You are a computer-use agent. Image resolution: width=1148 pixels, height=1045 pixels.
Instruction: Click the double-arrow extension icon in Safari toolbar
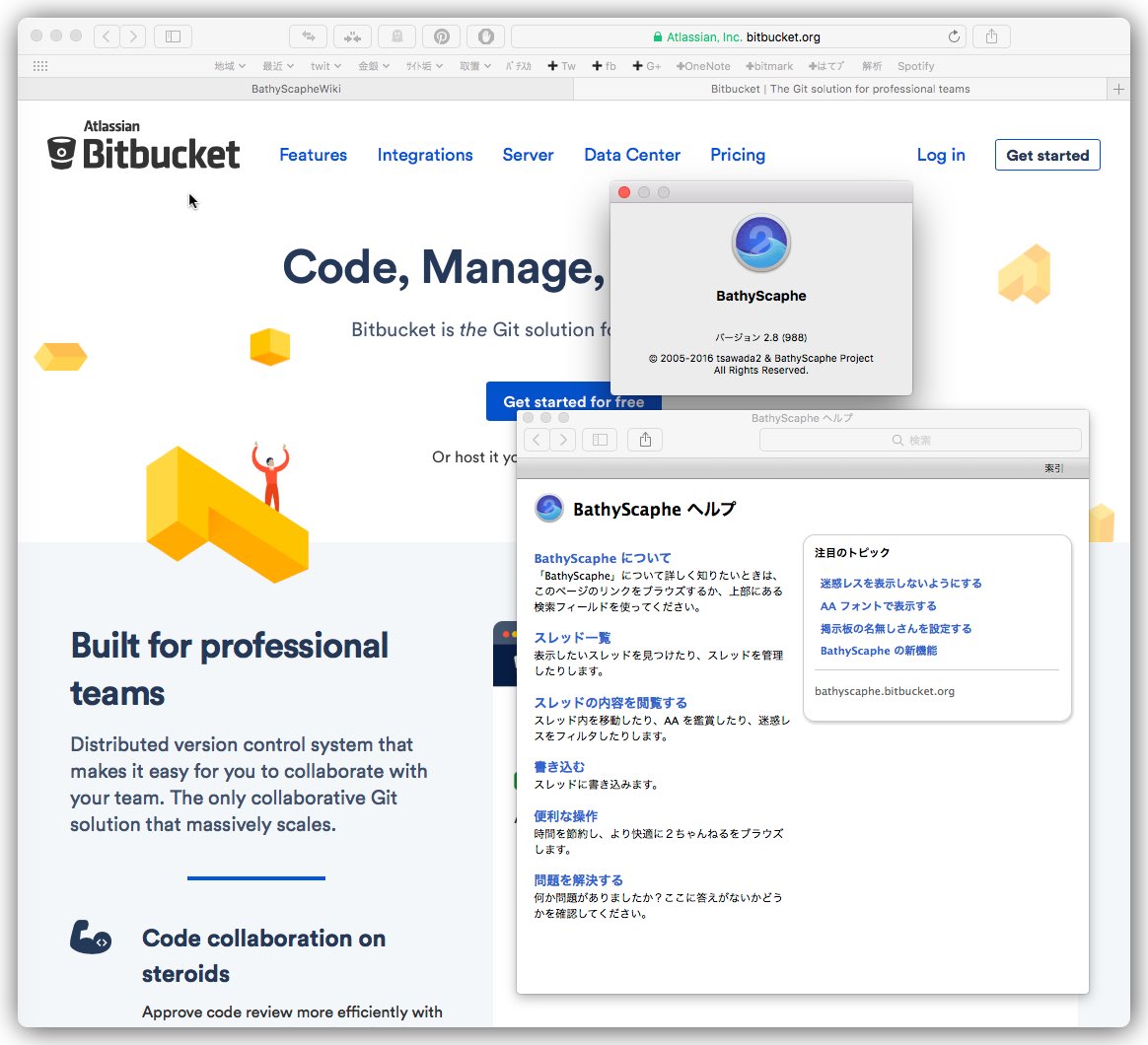[309, 35]
